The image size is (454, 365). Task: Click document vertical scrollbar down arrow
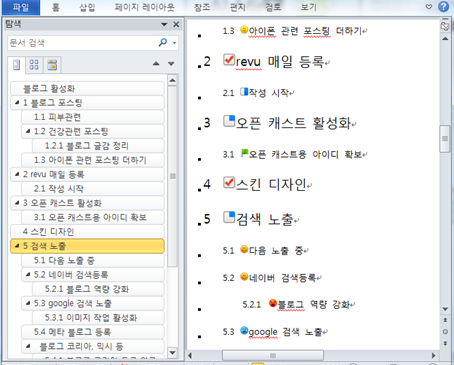point(445,309)
